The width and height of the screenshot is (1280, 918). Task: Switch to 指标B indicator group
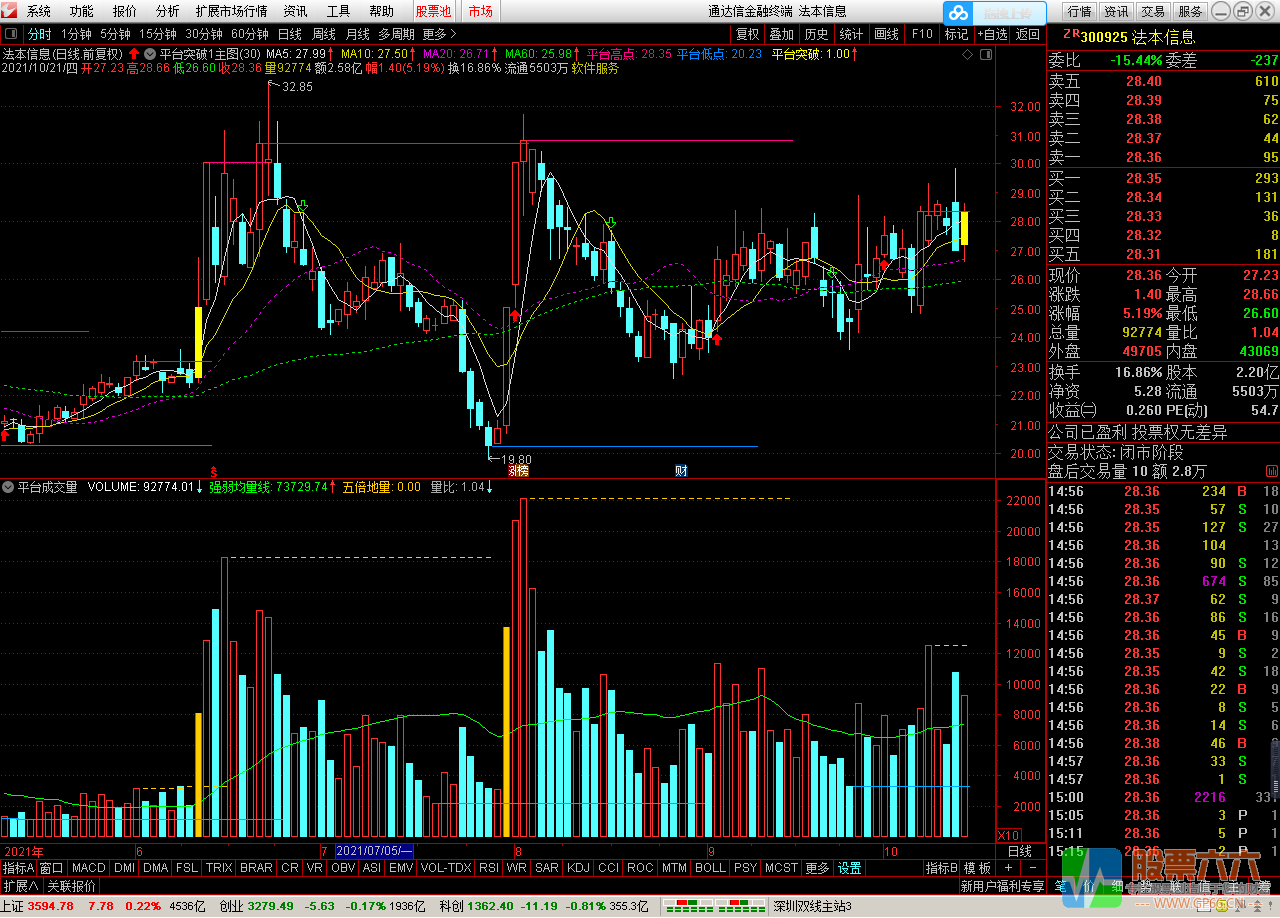(941, 868)
